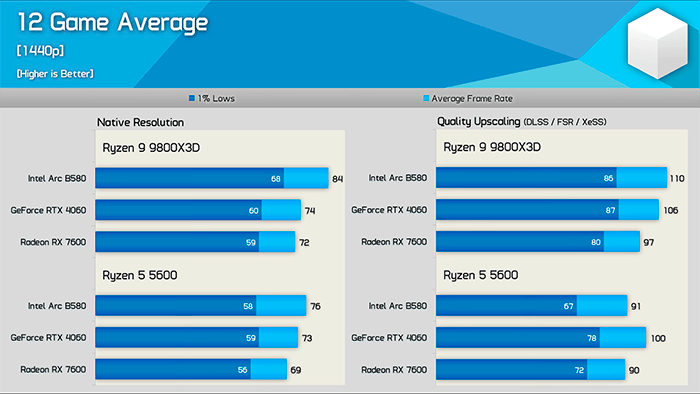The image size is (700, 394).
Task: Select GeForce RTX 4060 bar showing 74
Action: (x=198, y=210)
